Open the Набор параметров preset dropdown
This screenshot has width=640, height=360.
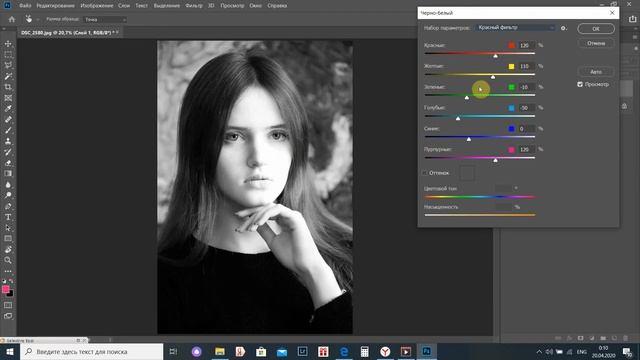516,27
